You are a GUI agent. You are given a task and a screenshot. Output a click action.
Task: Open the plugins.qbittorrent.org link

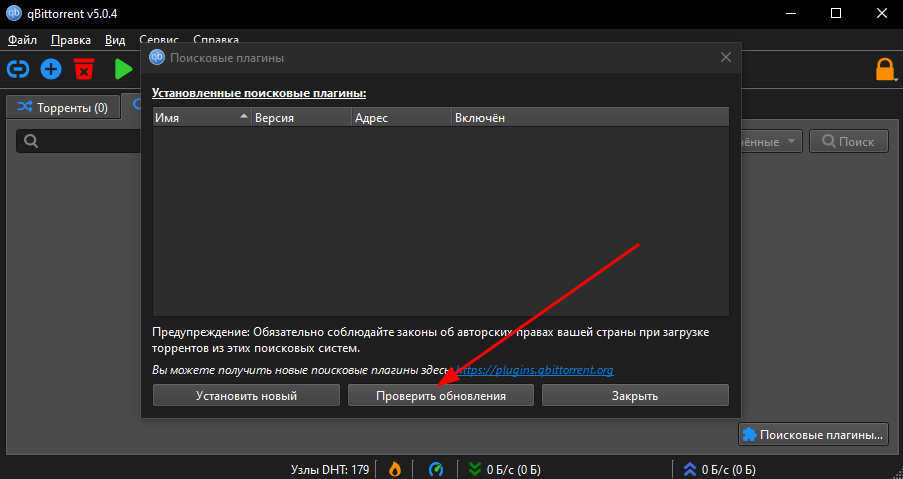(534, 370)
